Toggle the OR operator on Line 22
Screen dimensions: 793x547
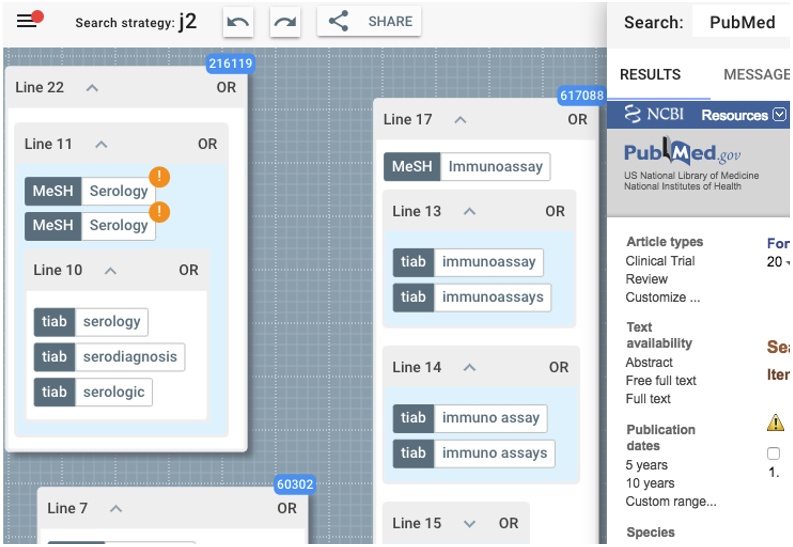pyautogui.click(x=227, y=88)
